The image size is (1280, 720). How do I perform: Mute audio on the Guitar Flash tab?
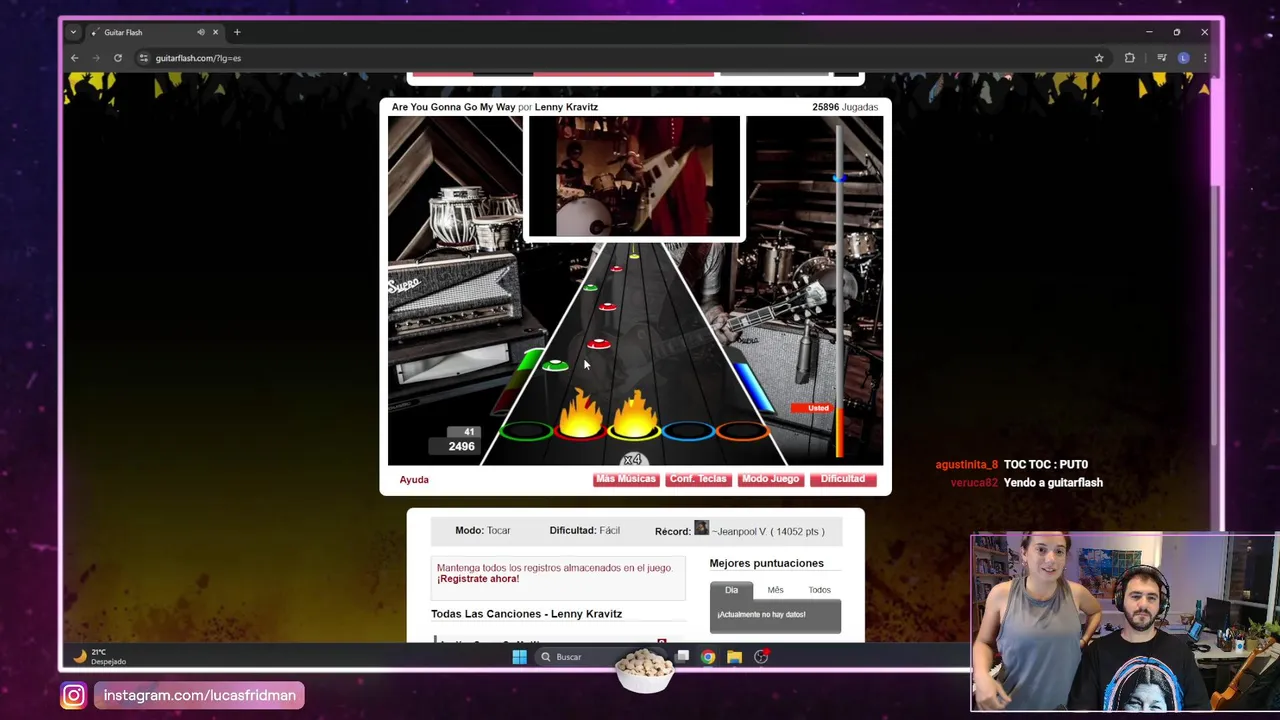pyautogui.click(x=200, y=32)
